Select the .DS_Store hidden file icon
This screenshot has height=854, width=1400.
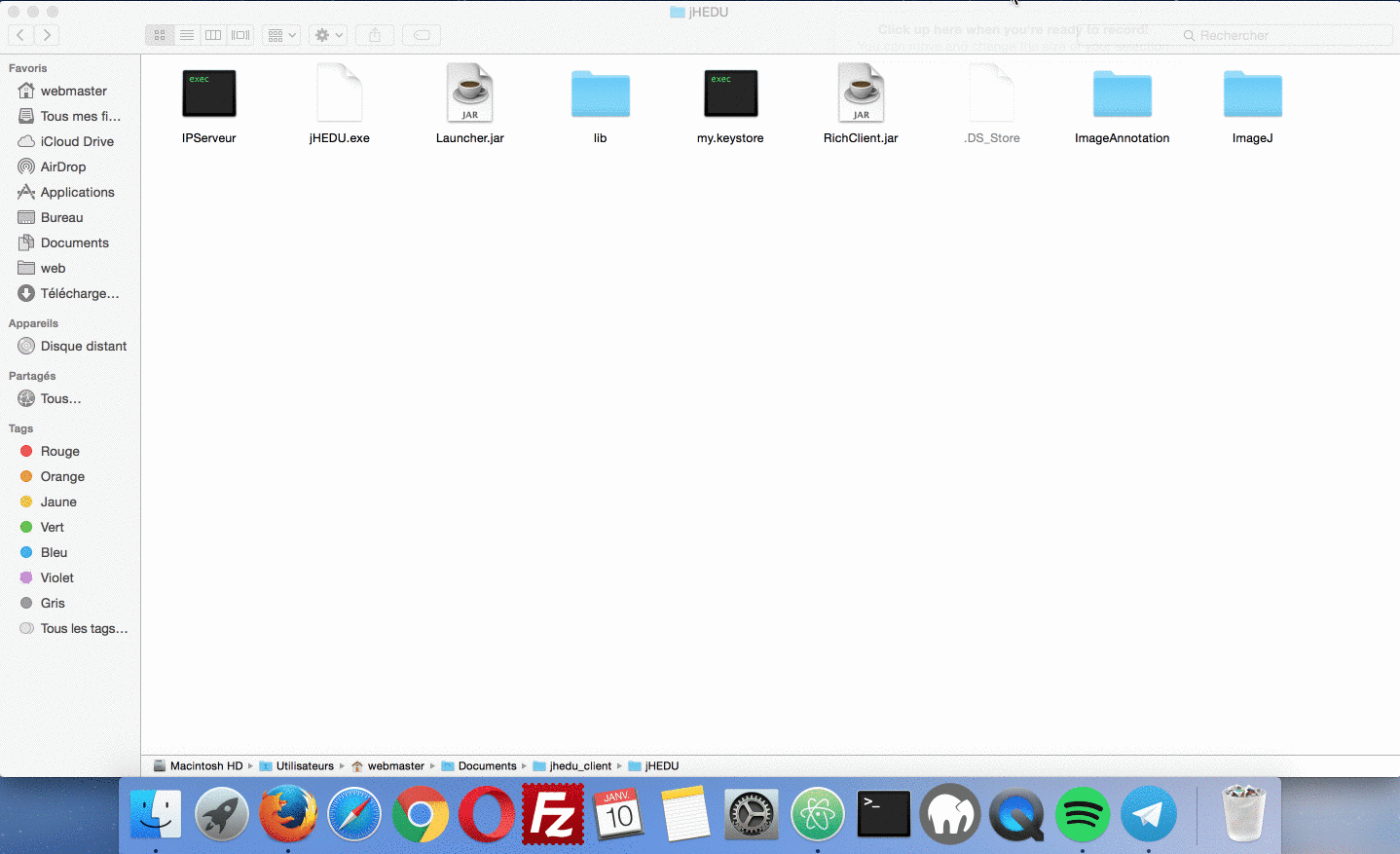pyautogui.click(x=992, y=93)
